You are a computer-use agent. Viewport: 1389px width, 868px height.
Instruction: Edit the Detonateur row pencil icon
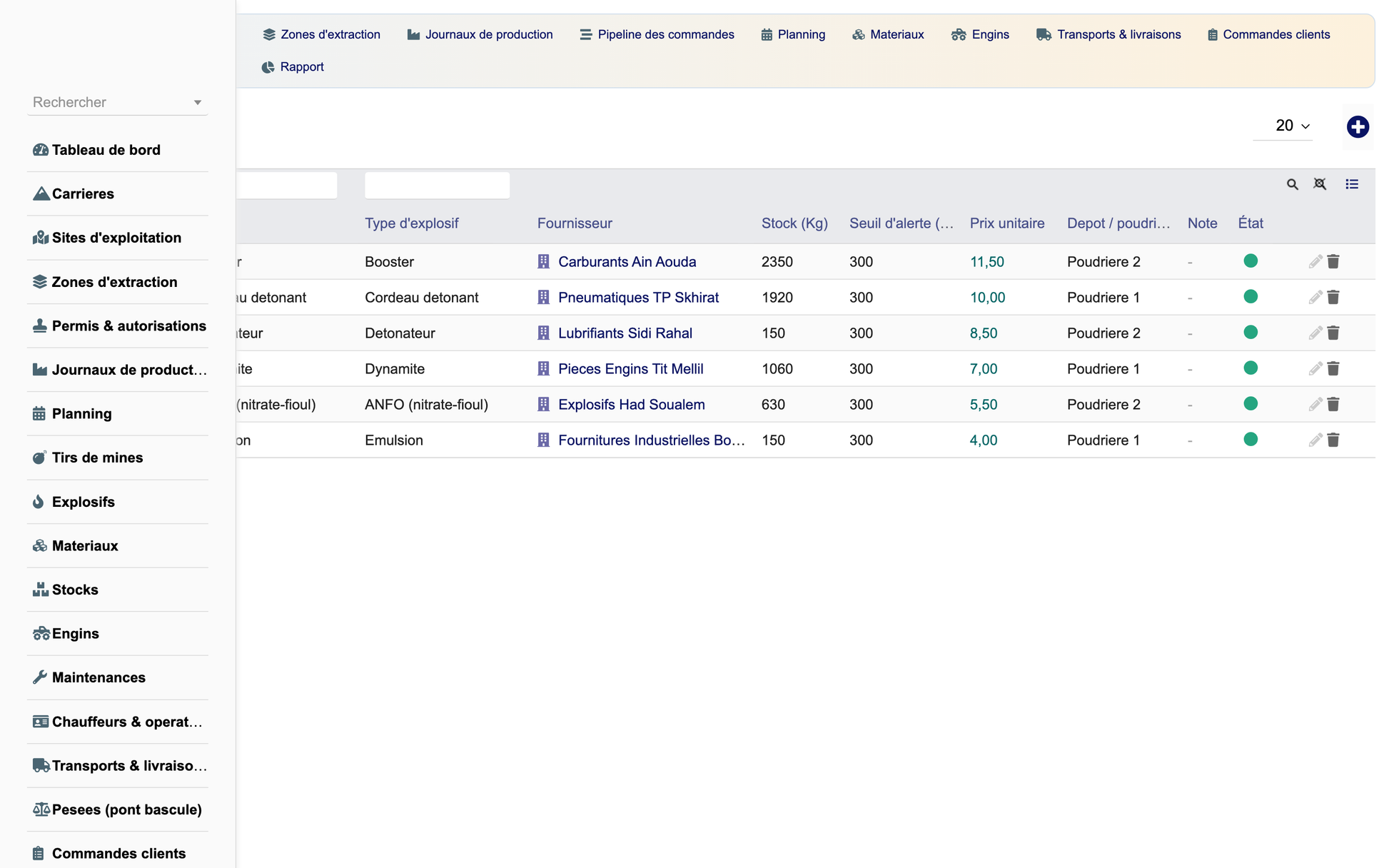tap(1315, 333)
